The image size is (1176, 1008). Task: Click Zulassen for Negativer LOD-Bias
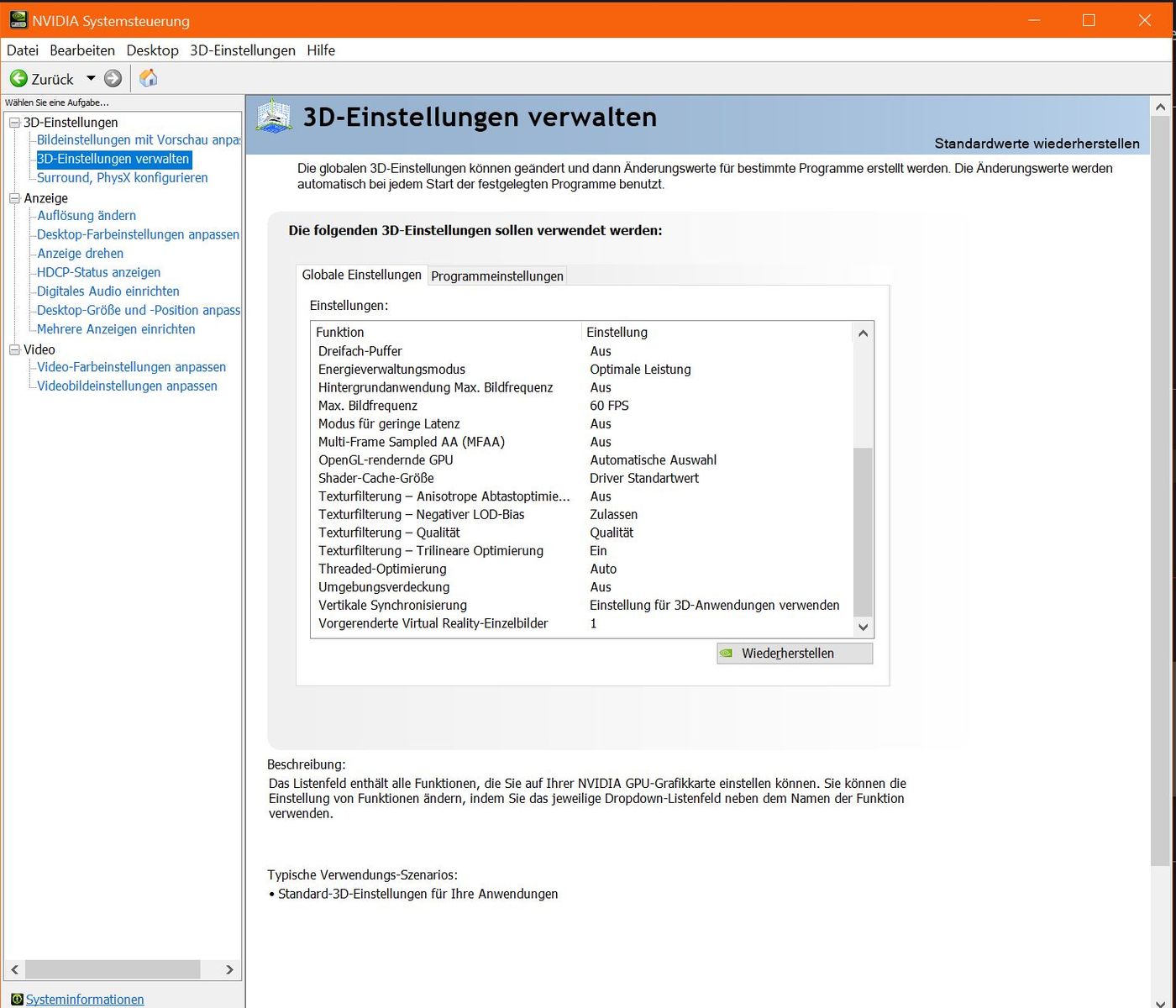click(613, 515)
